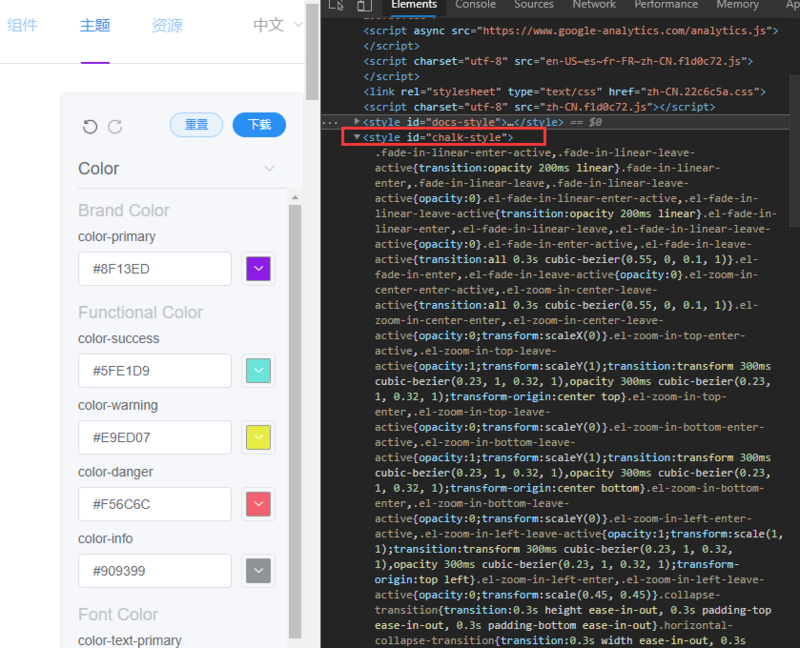Click the Functional Color heading
Viewport: 800px width, 648px height.
140,312
